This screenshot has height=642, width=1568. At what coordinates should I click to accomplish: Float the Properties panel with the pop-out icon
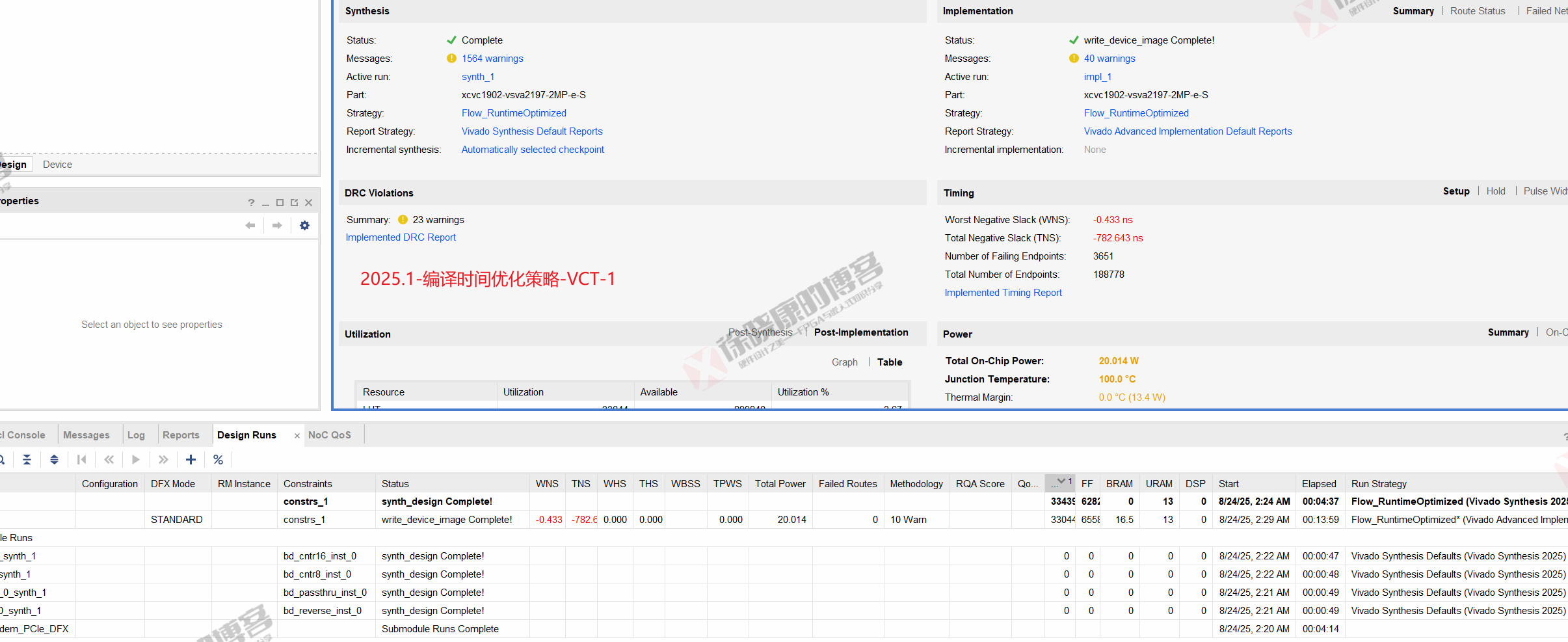click(x=294, y=202)
